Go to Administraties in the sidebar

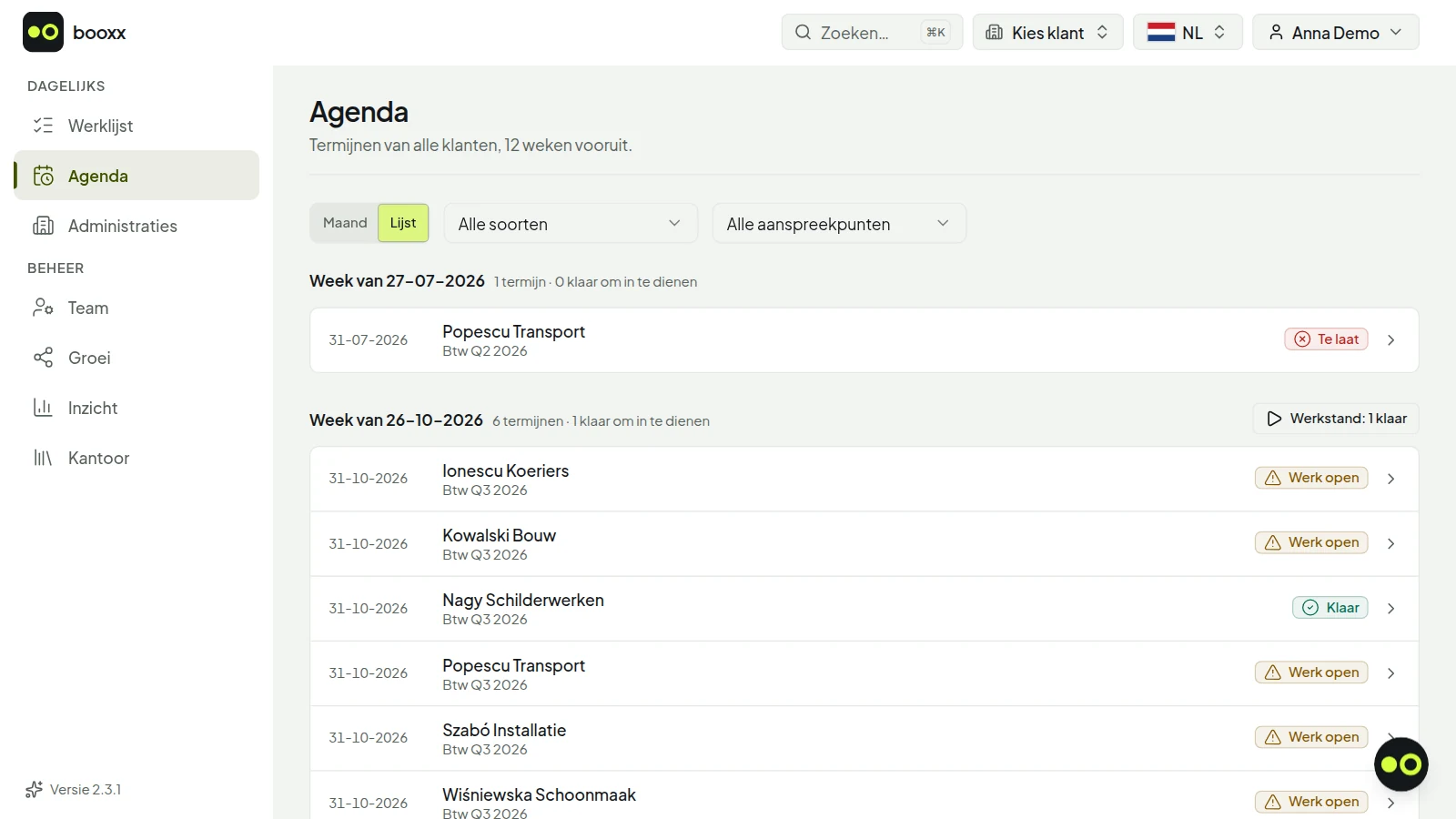click(x=136, y=226)
